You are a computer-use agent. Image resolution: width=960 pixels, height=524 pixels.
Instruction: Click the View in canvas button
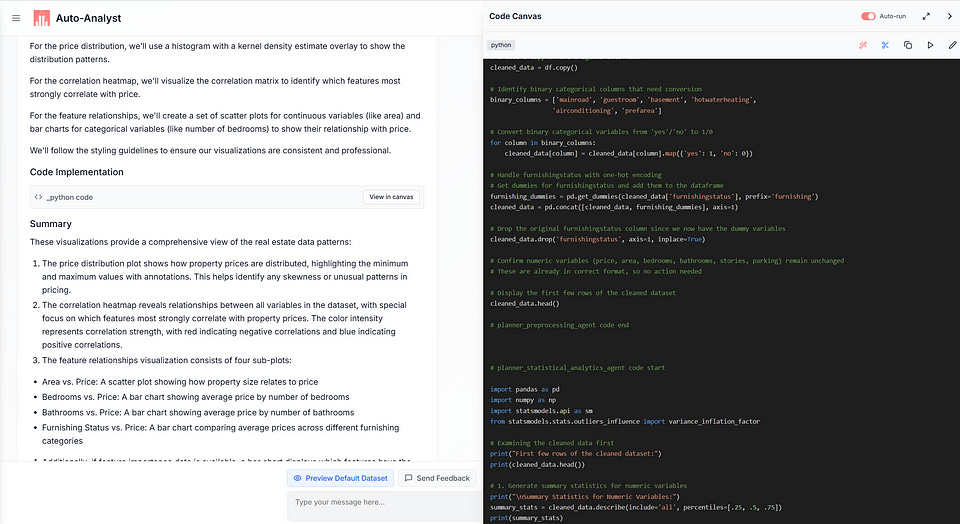[391, 197]
